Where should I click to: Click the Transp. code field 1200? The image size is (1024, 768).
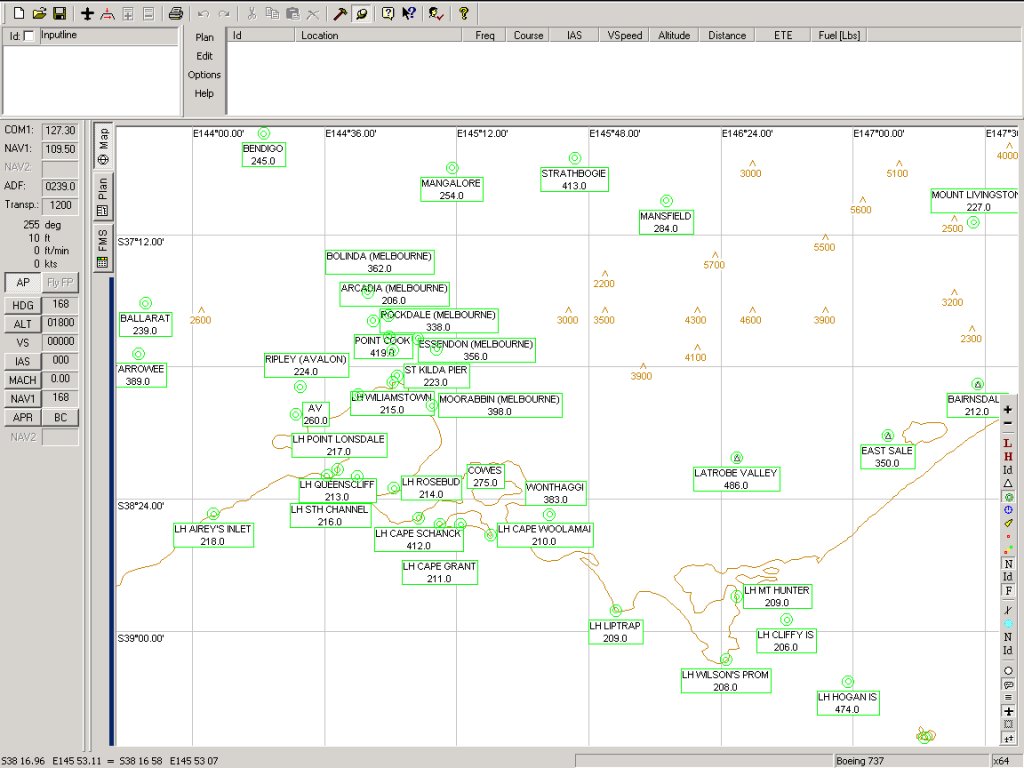tap(60, 205)
